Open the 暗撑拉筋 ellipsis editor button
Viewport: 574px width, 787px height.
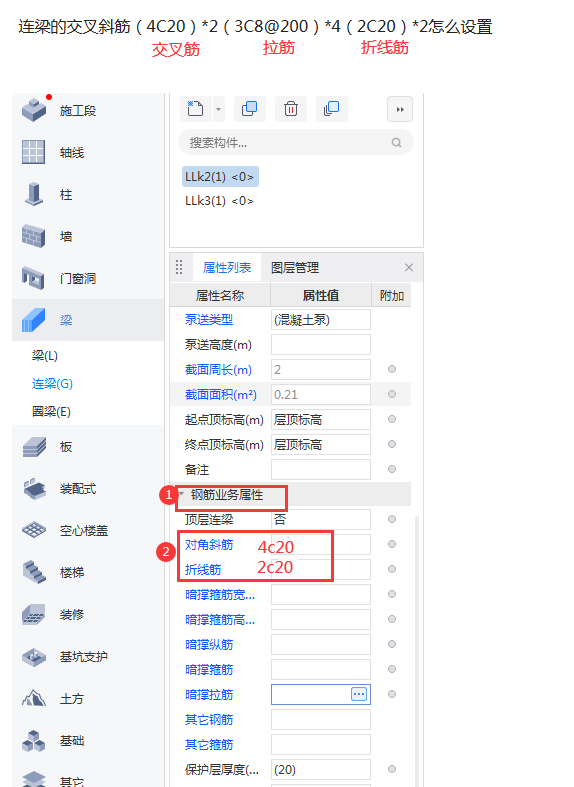[359, 694]
